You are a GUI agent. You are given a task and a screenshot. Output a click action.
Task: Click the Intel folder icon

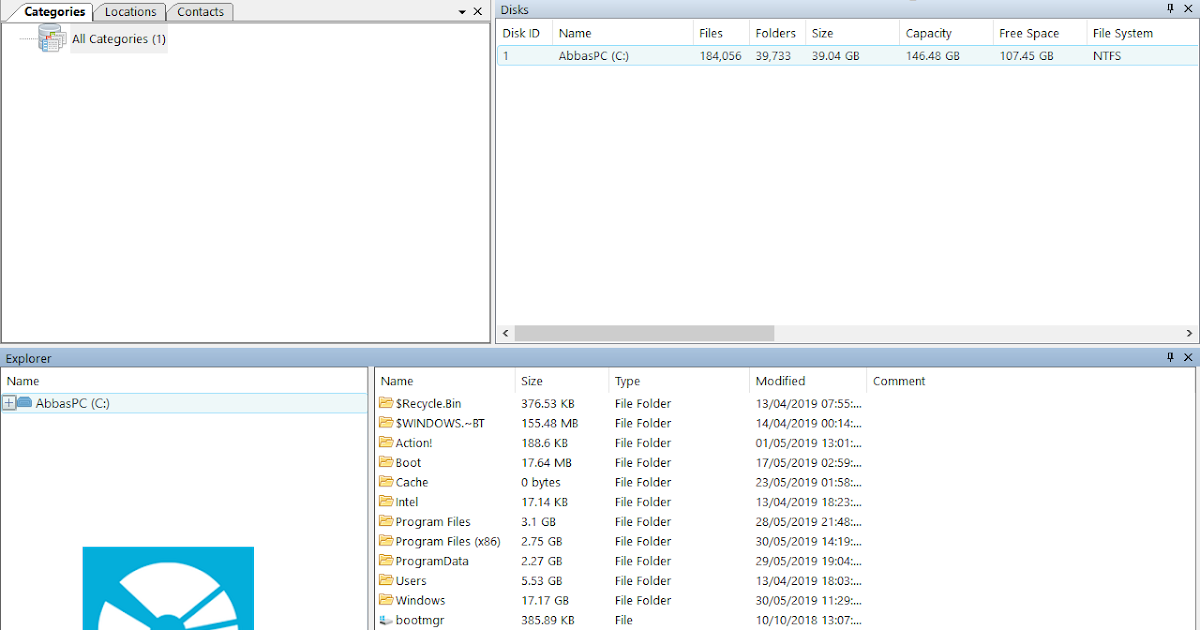[386, 501]
